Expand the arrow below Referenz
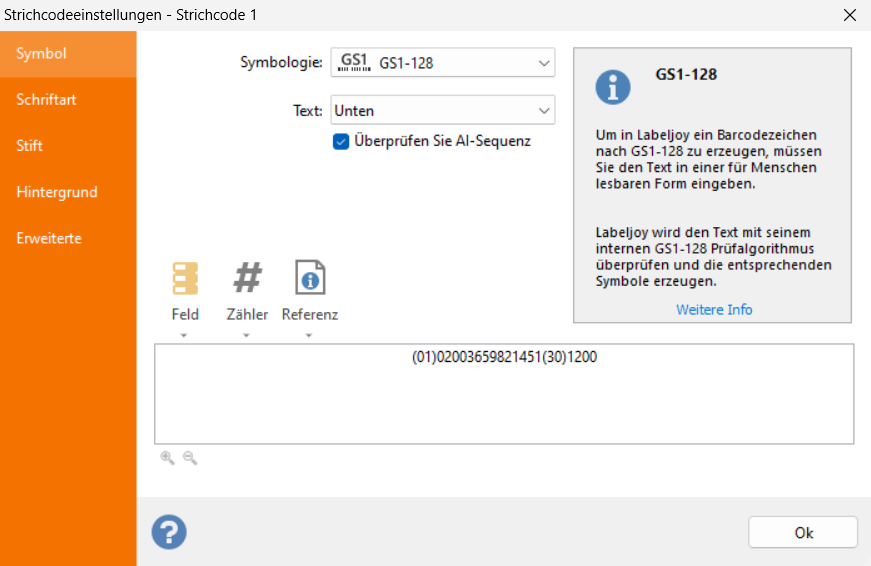871x566 pixels. pyautogui.click(x=309, y=335)
